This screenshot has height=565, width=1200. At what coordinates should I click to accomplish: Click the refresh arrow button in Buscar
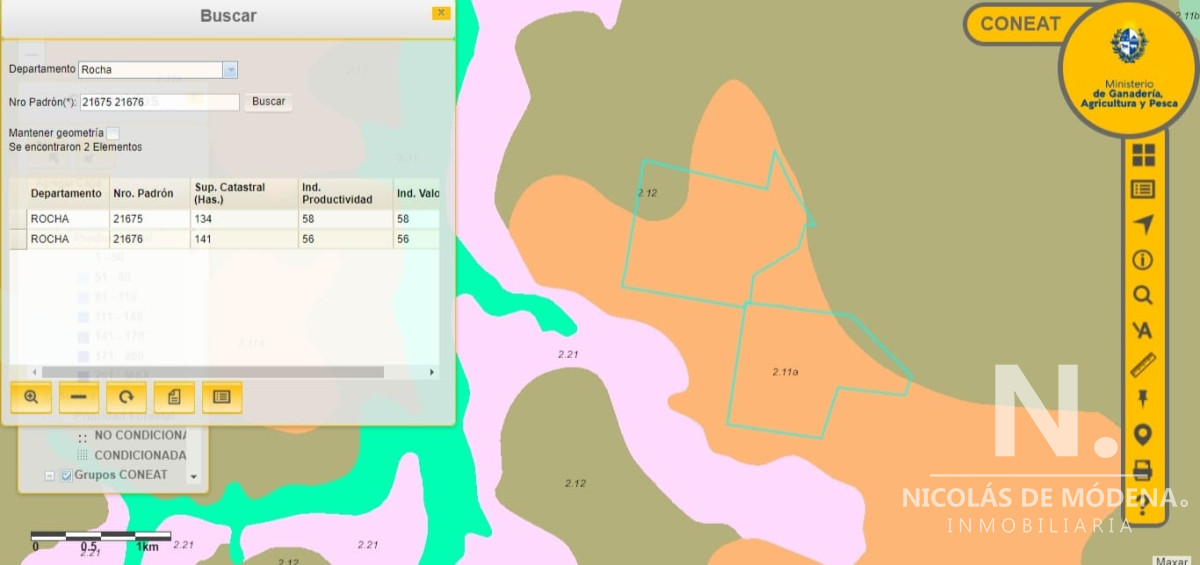coord(127,397)
